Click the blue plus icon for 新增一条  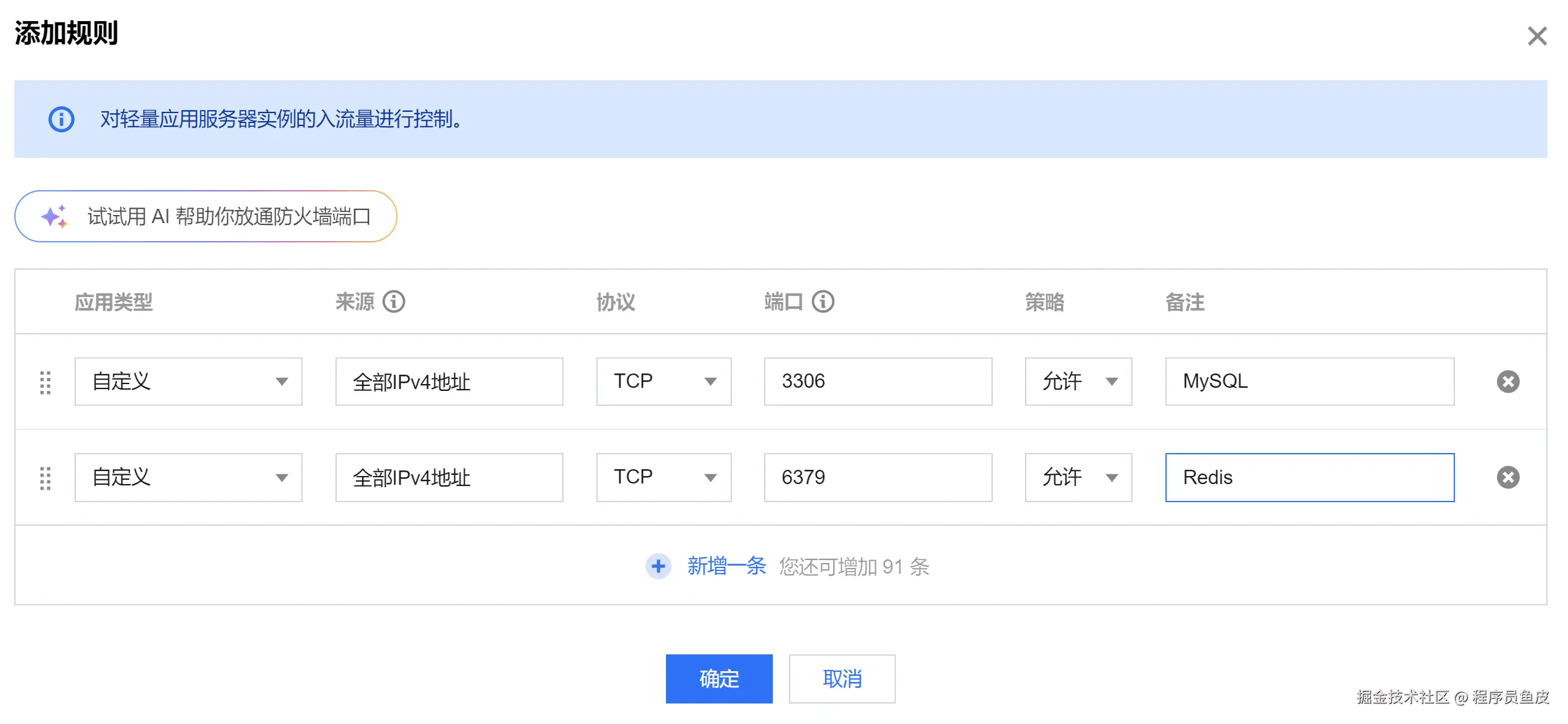[658, 566]
